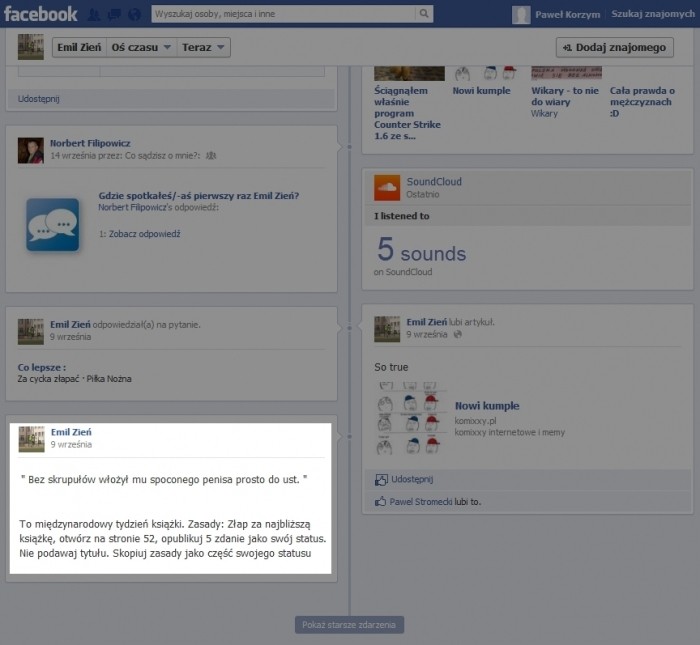Click the 'Emil Zień' timeline header button
This screenshot has height=645, width=700.
pyautogui.click(x=78, y=47)
